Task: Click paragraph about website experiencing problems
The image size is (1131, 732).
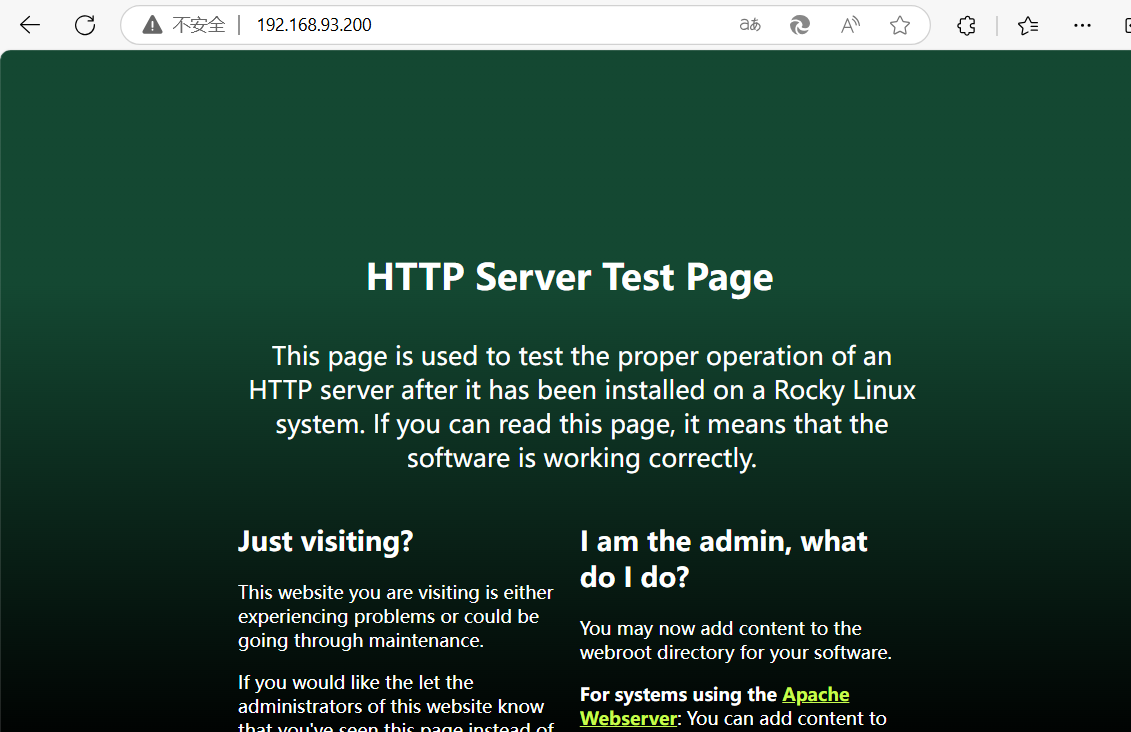Action: [395, 616]
